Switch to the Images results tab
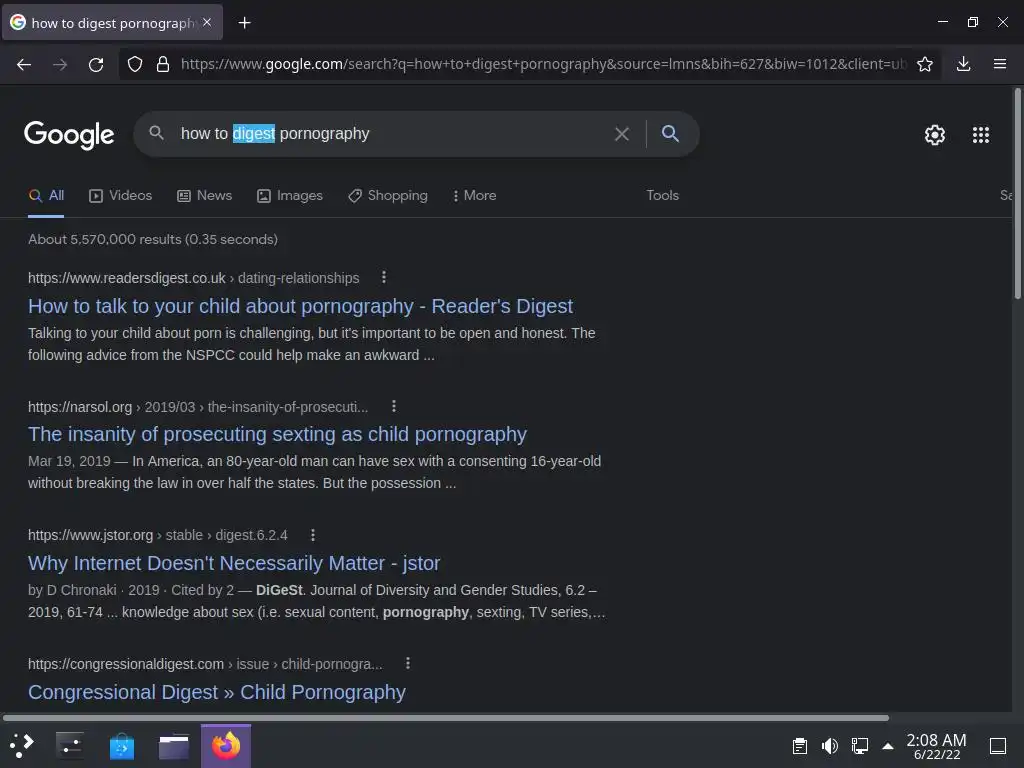Viewport: 1024px width, 768px height. 290,195
